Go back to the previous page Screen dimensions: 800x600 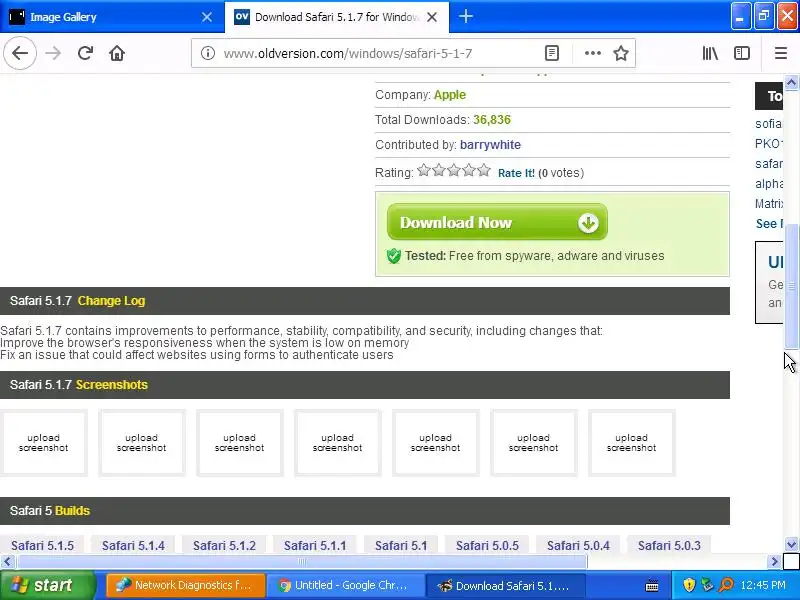click(20, 53)
